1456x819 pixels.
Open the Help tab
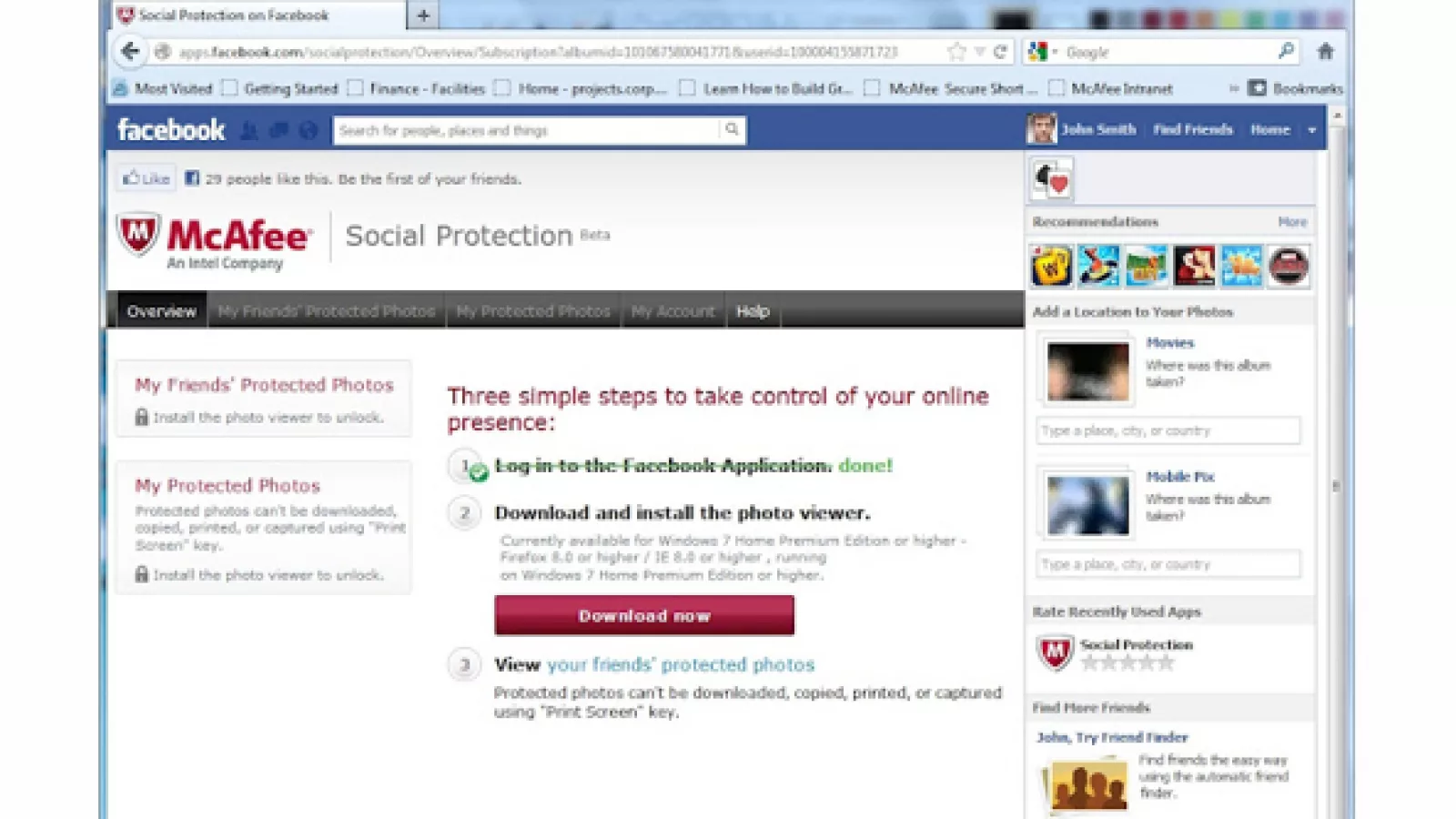pos(753,311)
